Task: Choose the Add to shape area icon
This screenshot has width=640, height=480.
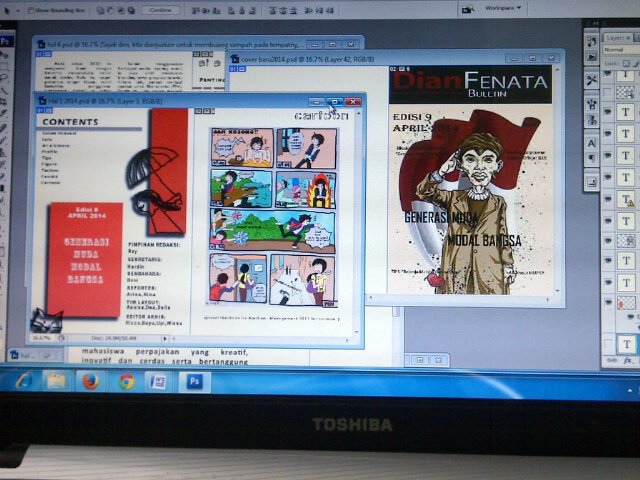Action: click(x=101, y=10)
